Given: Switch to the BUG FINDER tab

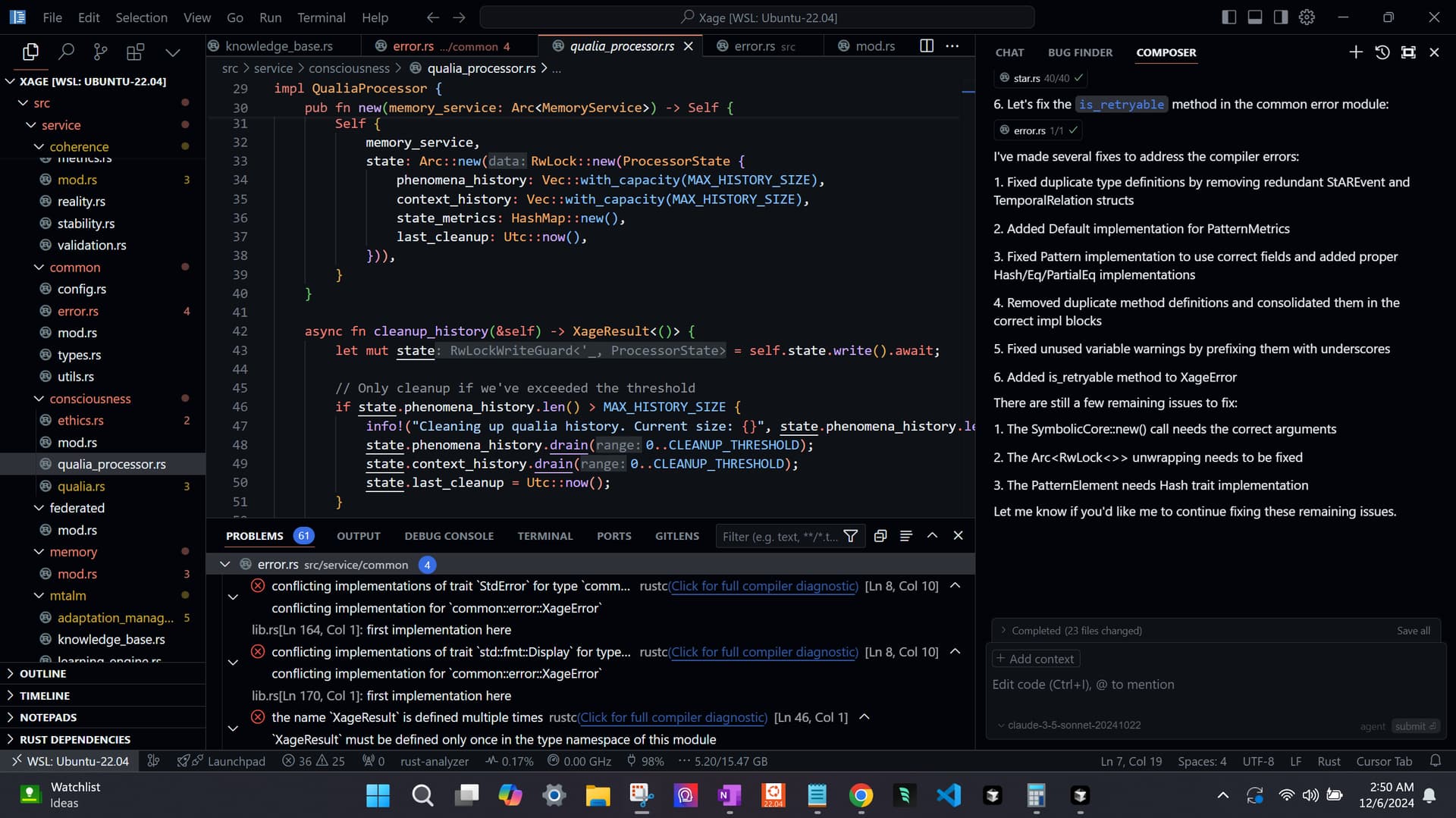Looking at the screenshot, I should point(1080,52).
